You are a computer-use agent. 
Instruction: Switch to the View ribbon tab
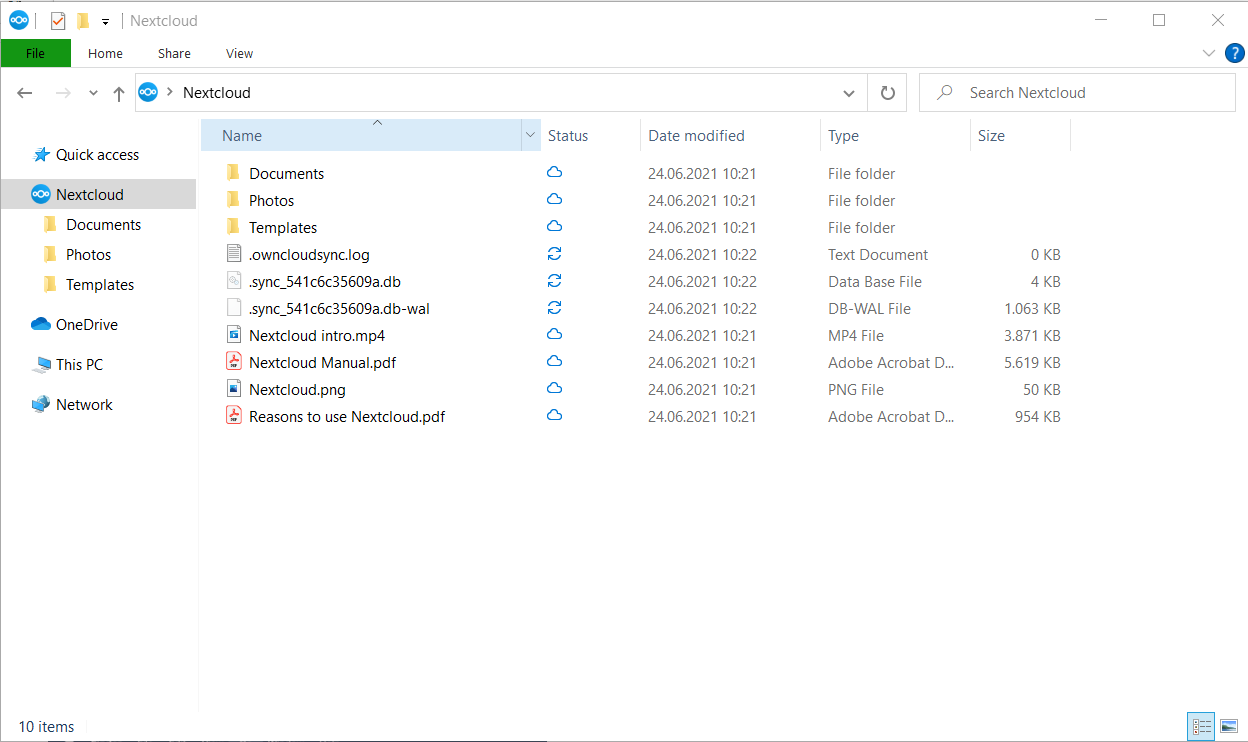239,53
